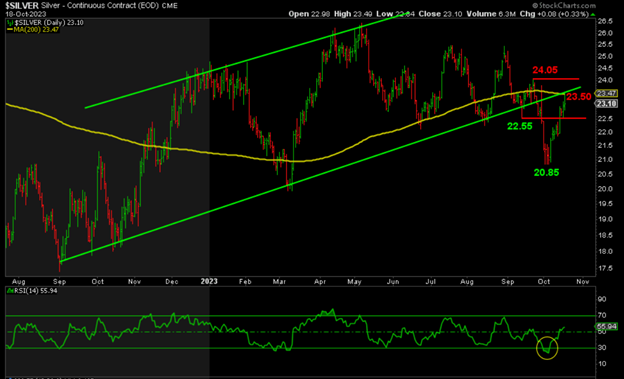Image resolution: width=624 pixels, height=379 pixels.
Task: Click the '$SILVER (Daily) 23.10' legend label
Action: coord(48,23)
